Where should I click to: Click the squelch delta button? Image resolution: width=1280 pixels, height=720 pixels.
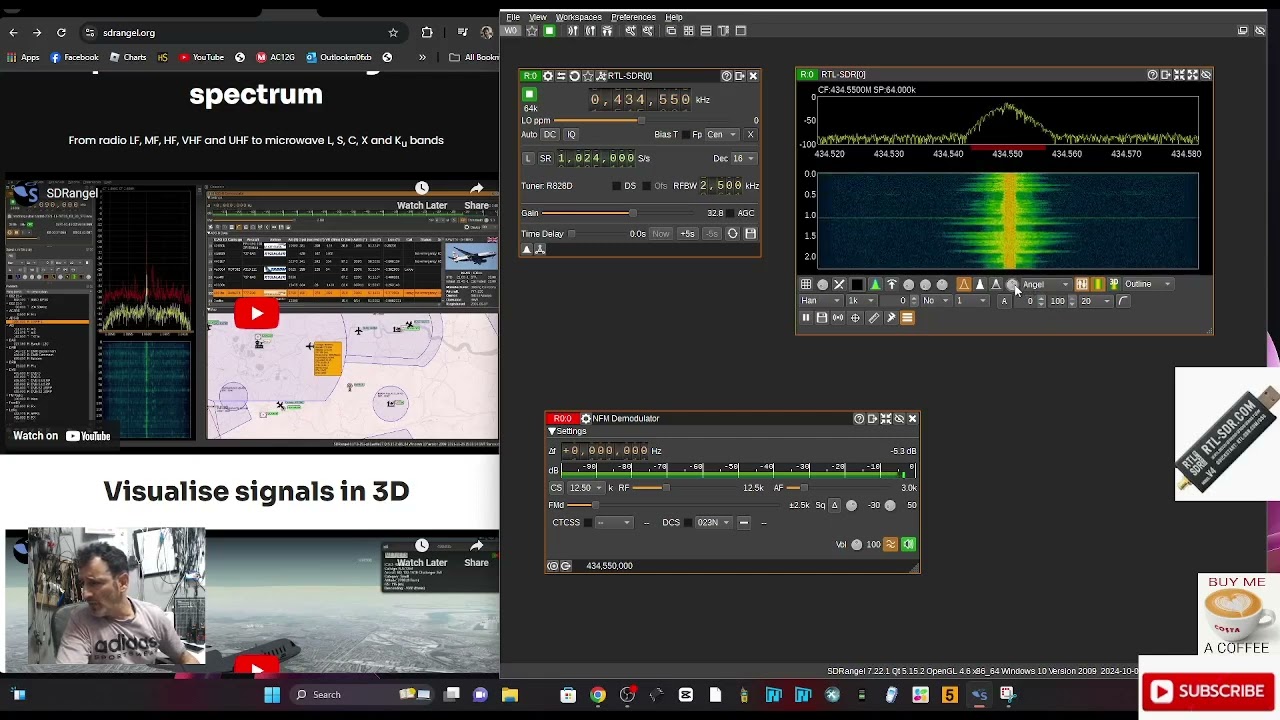835,506
